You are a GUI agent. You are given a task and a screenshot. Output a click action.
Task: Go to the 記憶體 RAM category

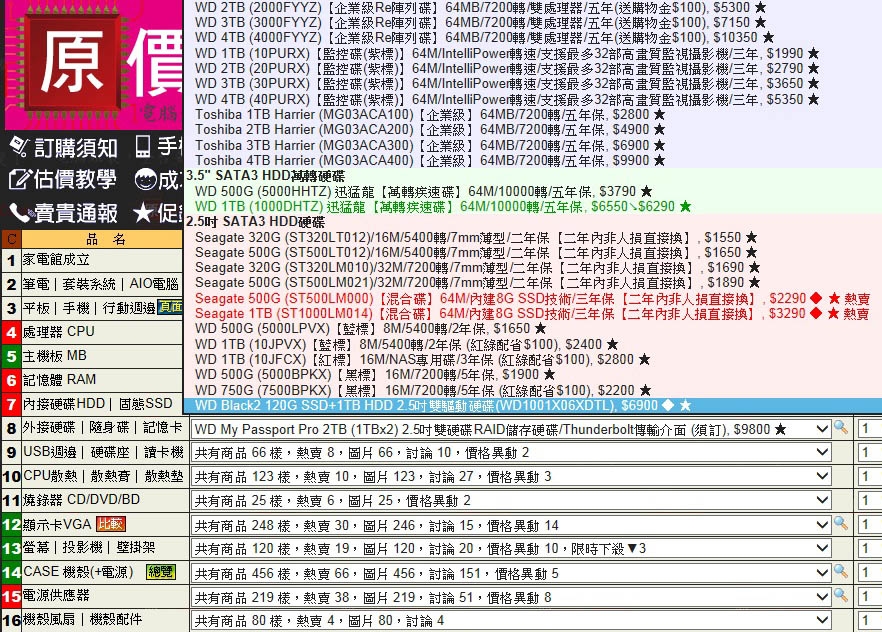[x=60, y=380]
